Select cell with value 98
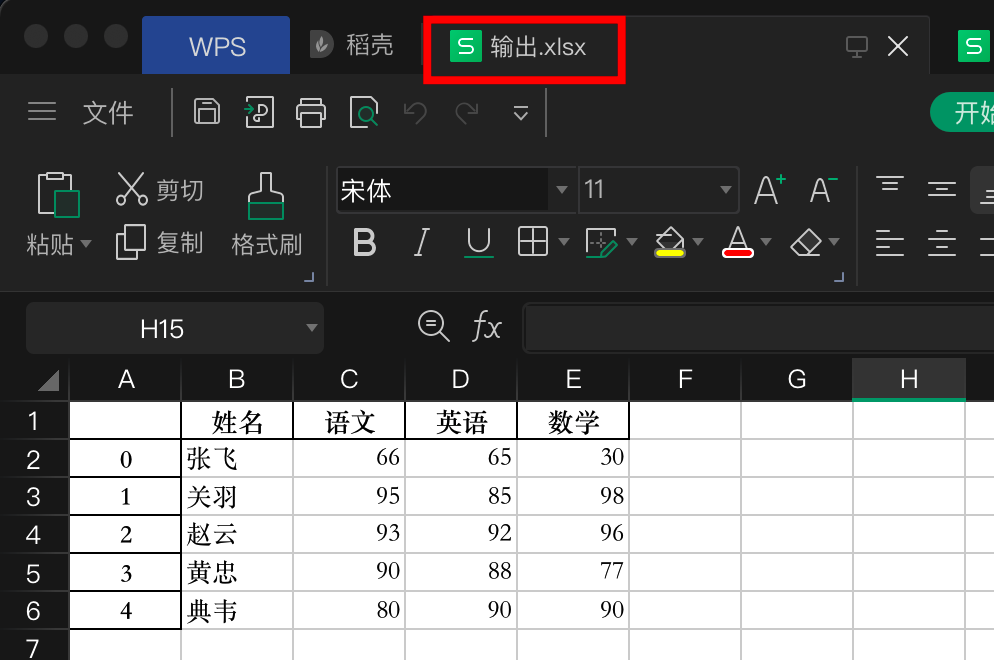 (573, 496)
